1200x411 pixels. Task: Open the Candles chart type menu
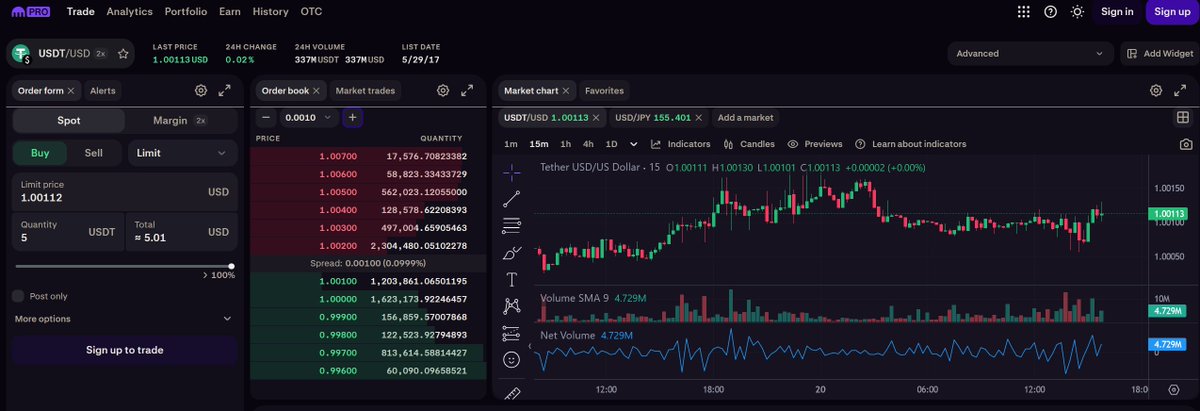(x=749, y=144)
